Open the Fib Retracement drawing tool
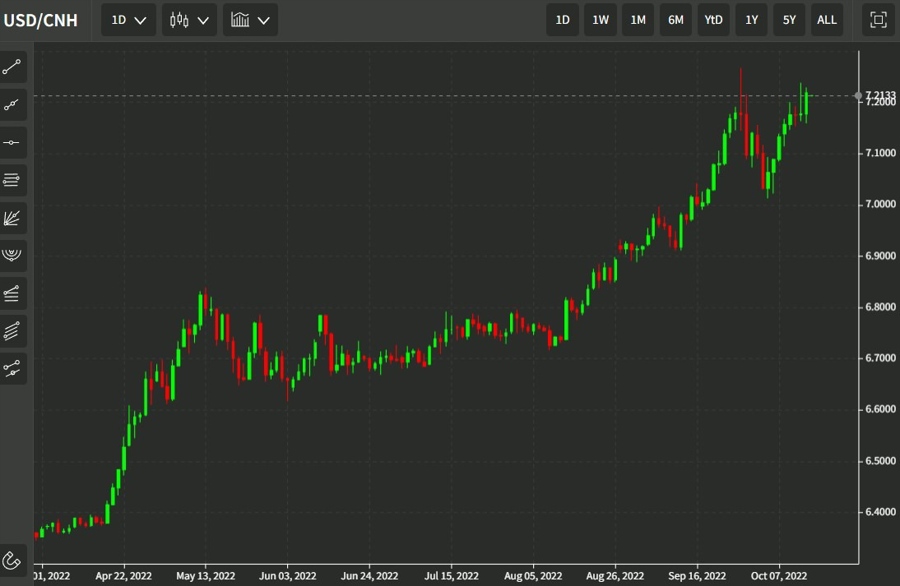Image resolution: width=900 pixels, height=586 pixels. click(12, 179)
